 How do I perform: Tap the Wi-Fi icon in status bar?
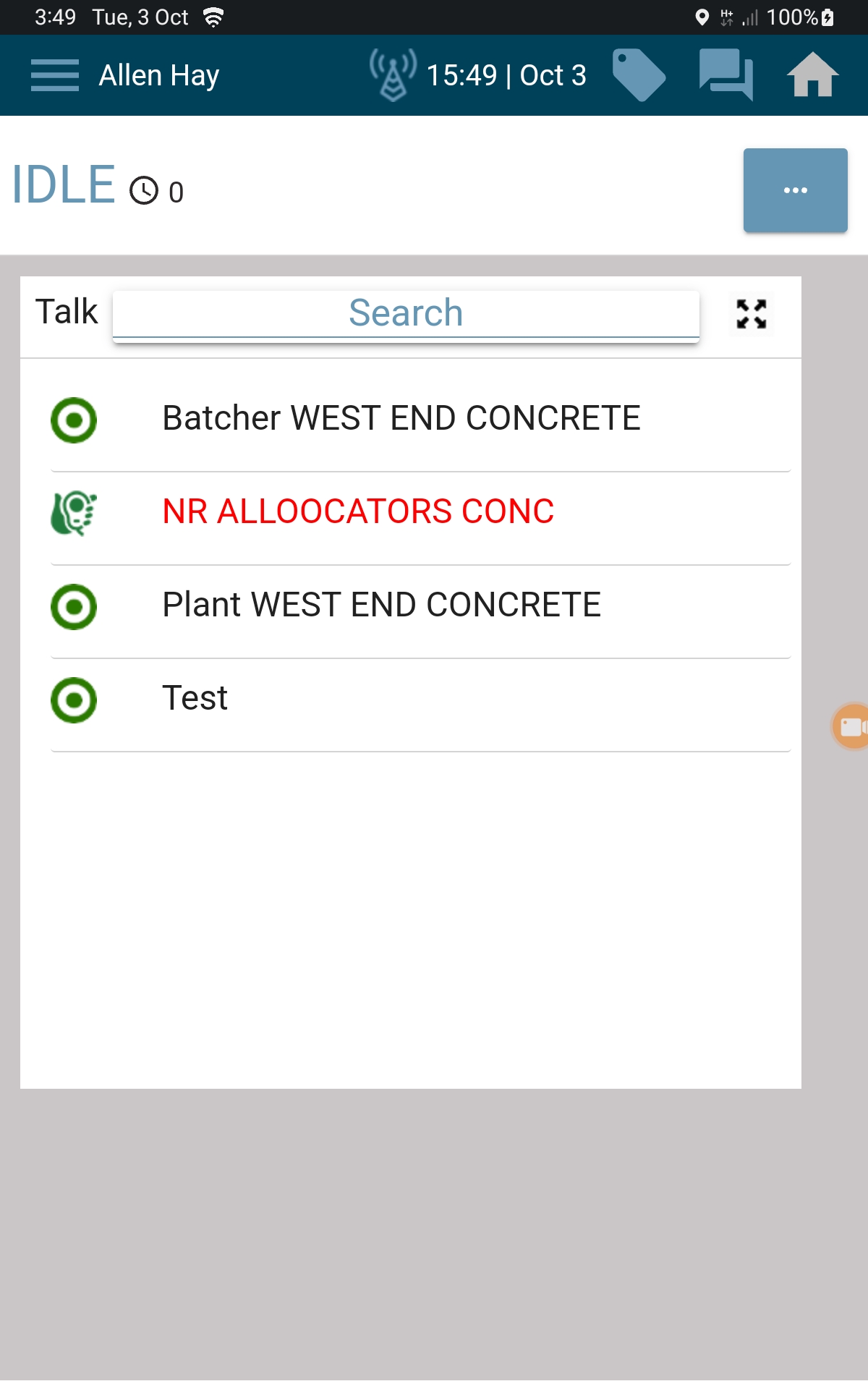tap(213, 17)
